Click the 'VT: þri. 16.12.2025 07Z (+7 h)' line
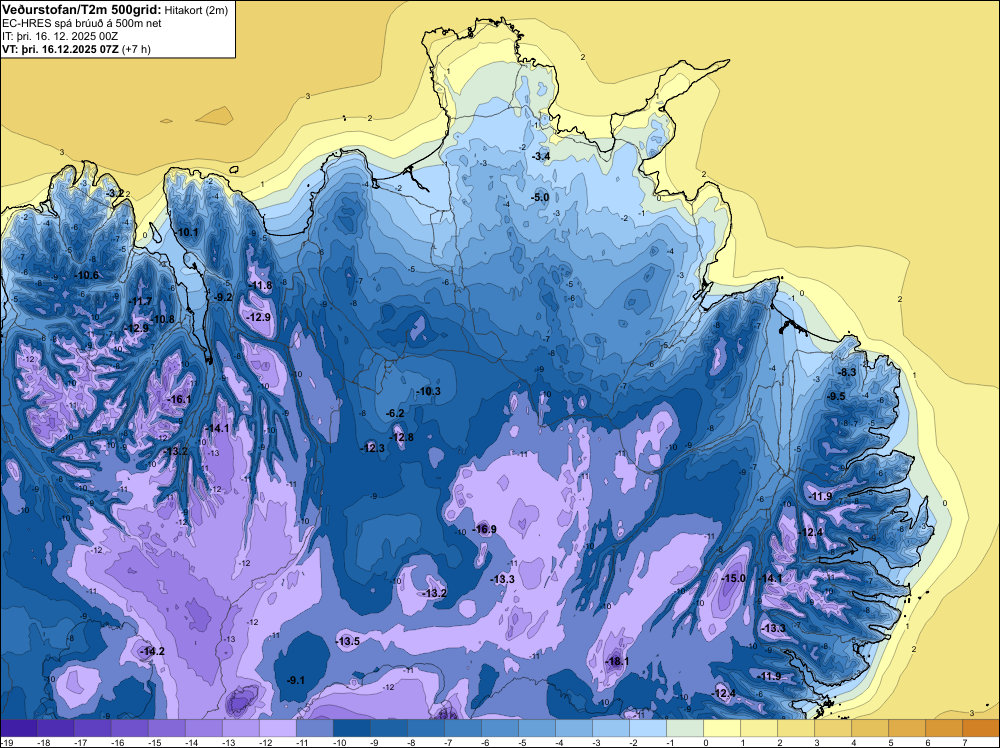 click(x=76, y=49)
